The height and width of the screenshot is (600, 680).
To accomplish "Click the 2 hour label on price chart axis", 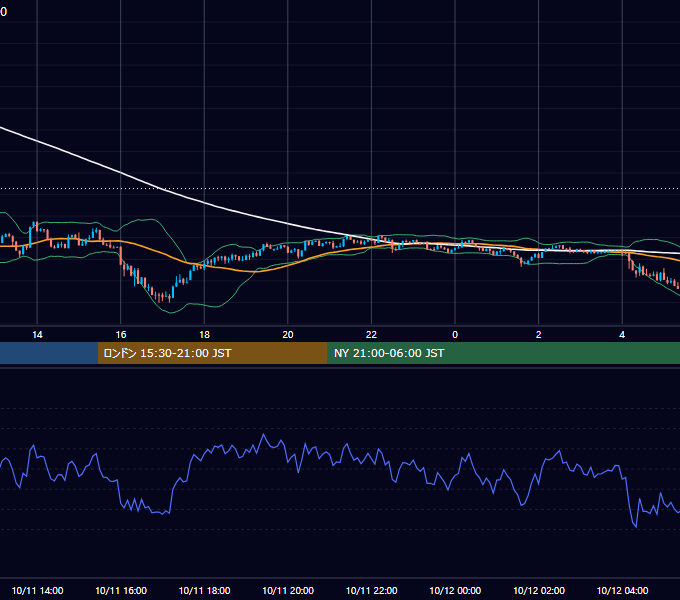I will (x=539, y=335).
